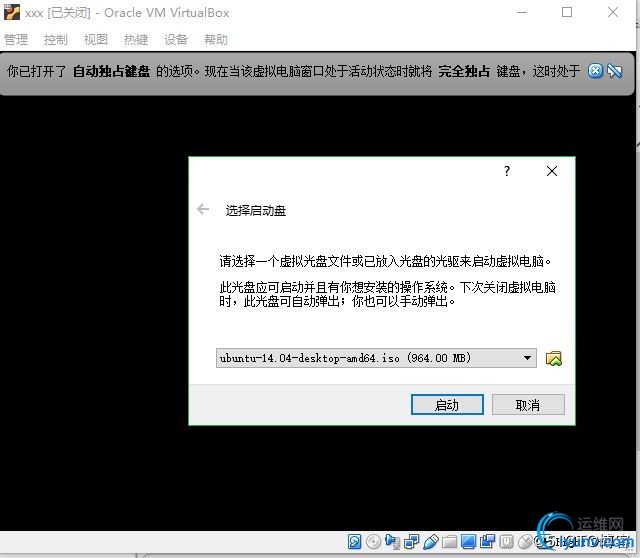Minimize the VirtualBox window

click(522, 12)
